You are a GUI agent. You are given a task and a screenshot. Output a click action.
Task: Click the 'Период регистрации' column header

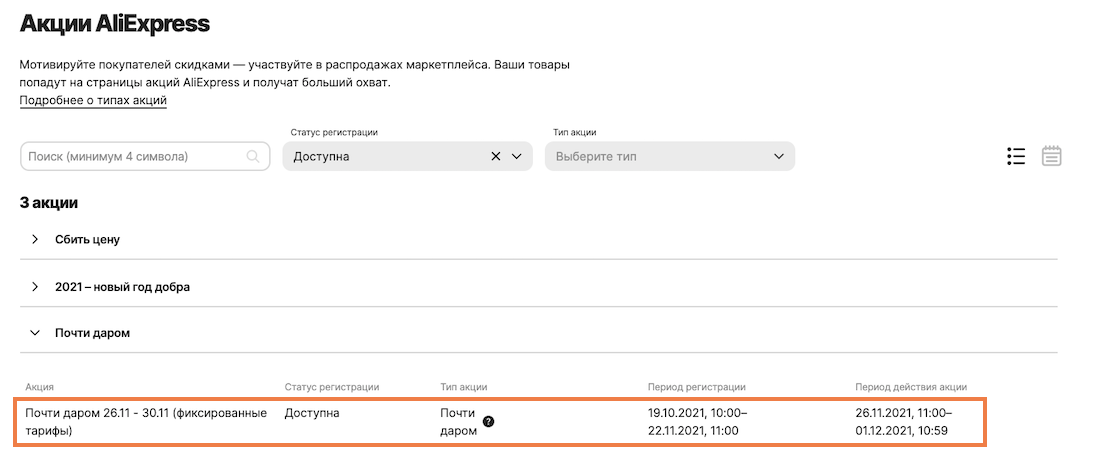click(x=696, y=387)
